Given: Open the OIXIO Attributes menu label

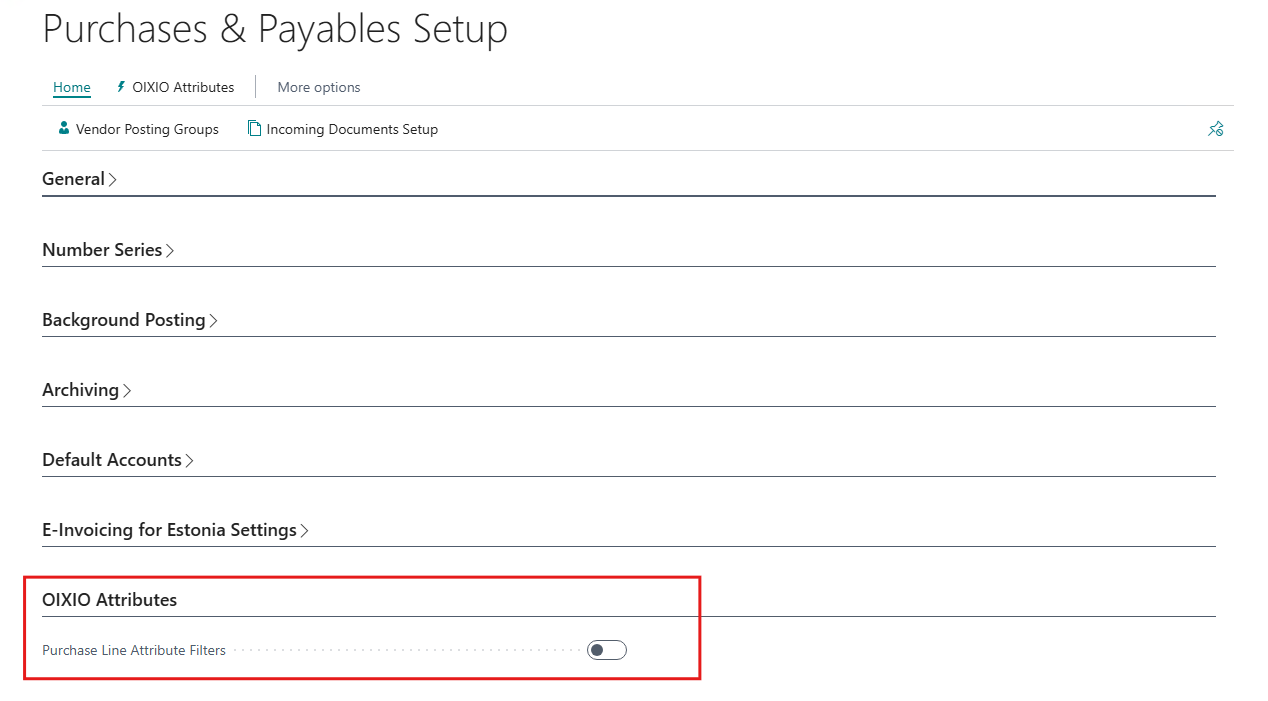Looking at the screenshot, I should click(183, 87).
